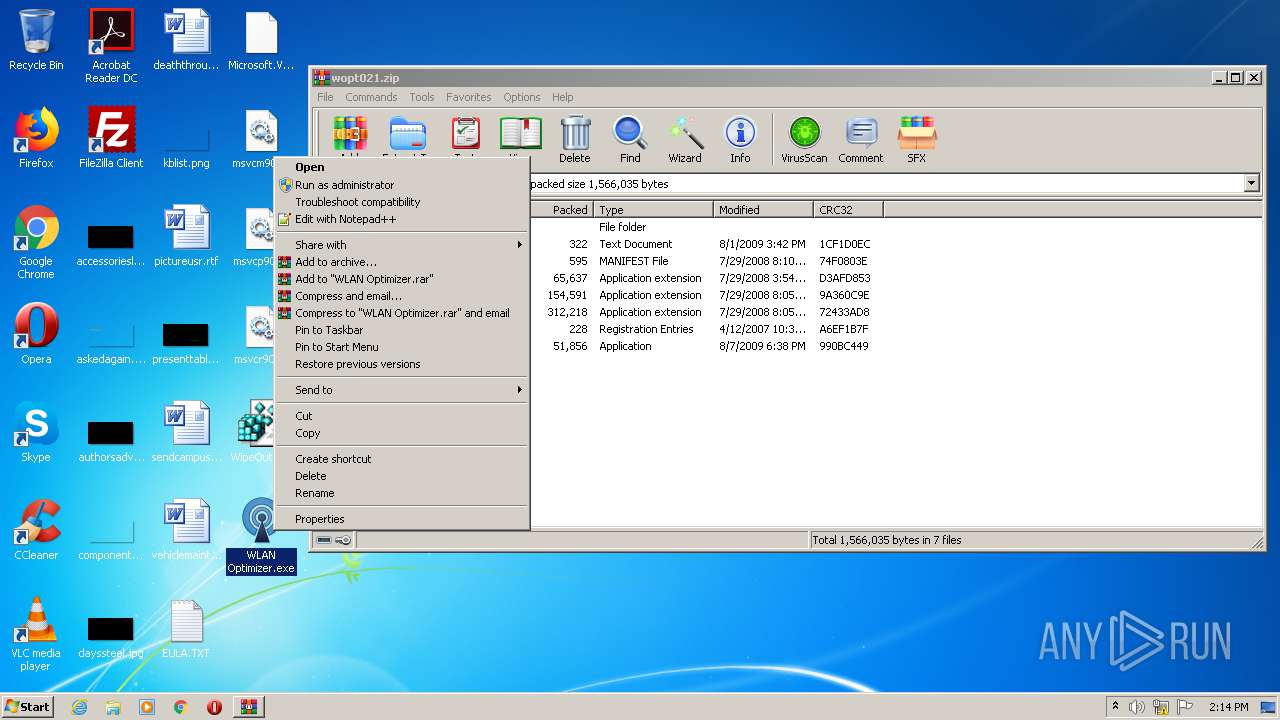The image size is (1280, 720).
Task: Choose Troubleshoot compatibility
Action: [401, 202]
